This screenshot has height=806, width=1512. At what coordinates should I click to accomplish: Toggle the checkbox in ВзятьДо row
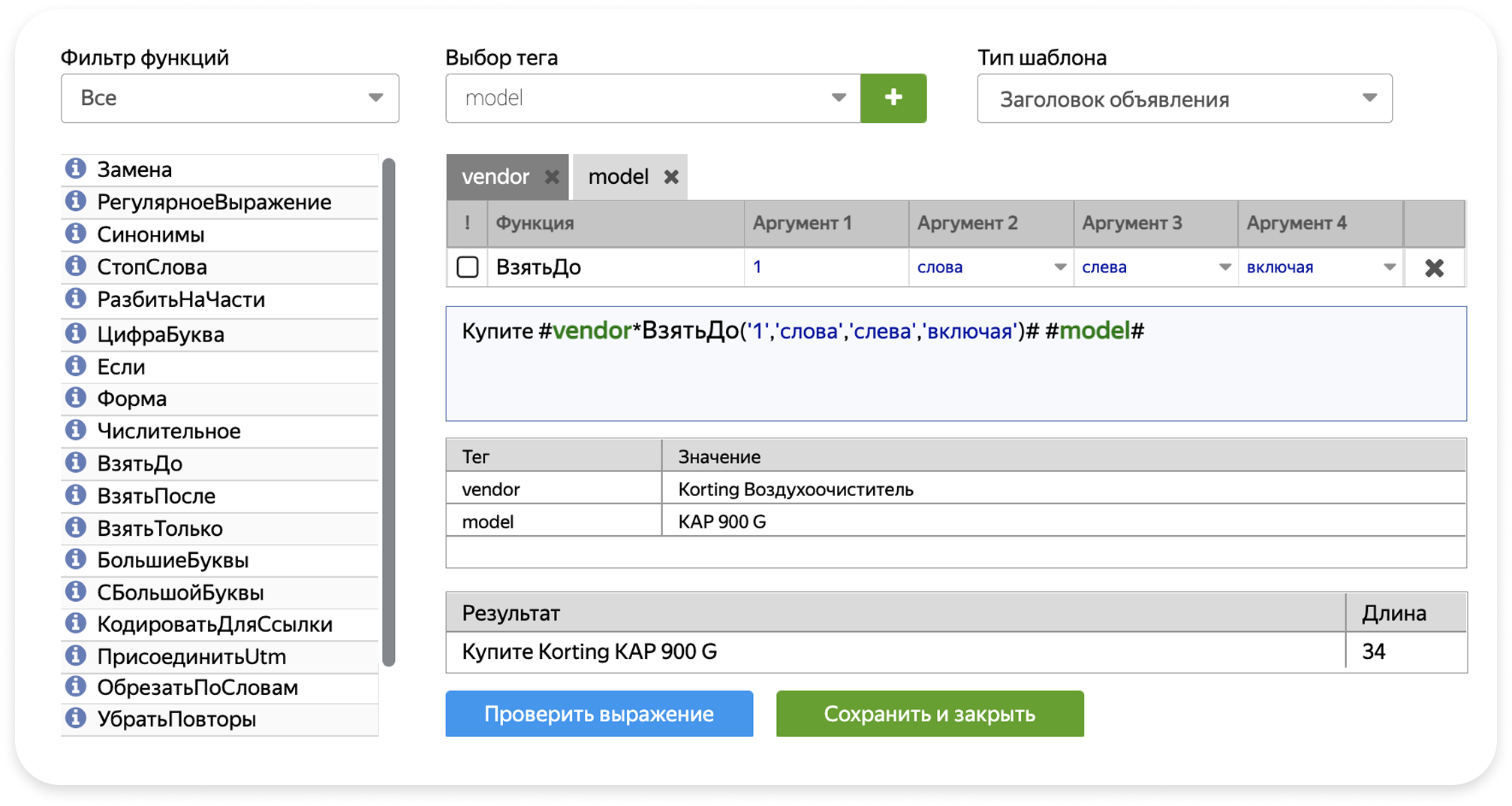point(467,267)
